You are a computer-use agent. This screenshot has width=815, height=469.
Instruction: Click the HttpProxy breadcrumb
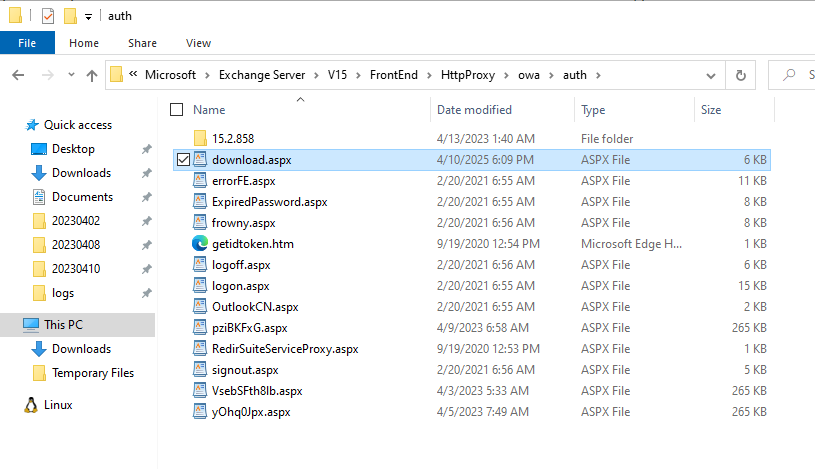[468, 75]
